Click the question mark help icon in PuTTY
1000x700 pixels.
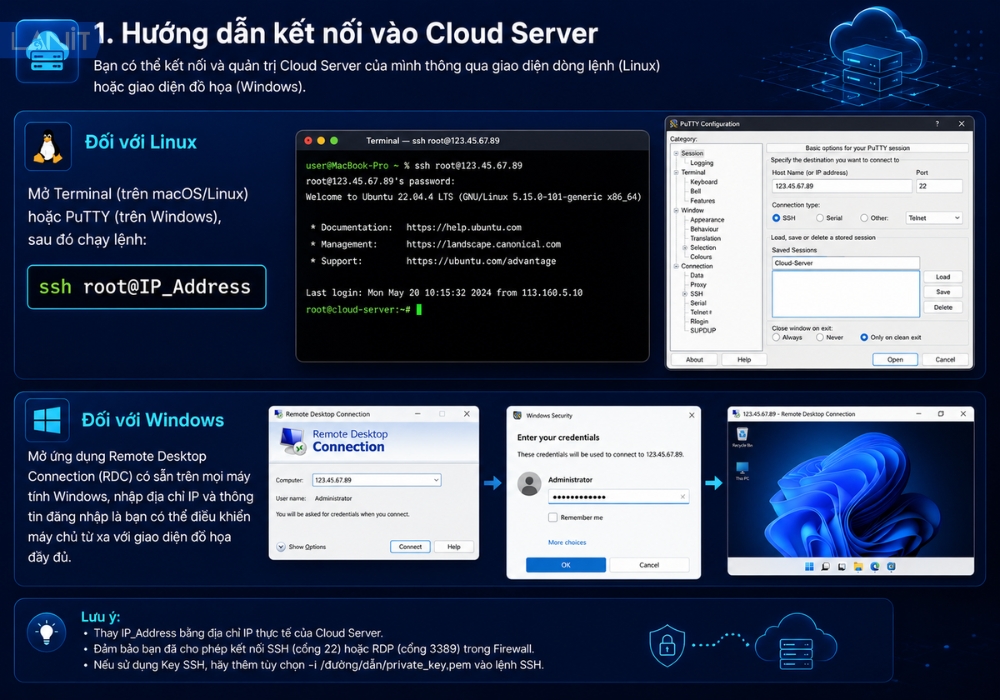click(x=937, y=124)
